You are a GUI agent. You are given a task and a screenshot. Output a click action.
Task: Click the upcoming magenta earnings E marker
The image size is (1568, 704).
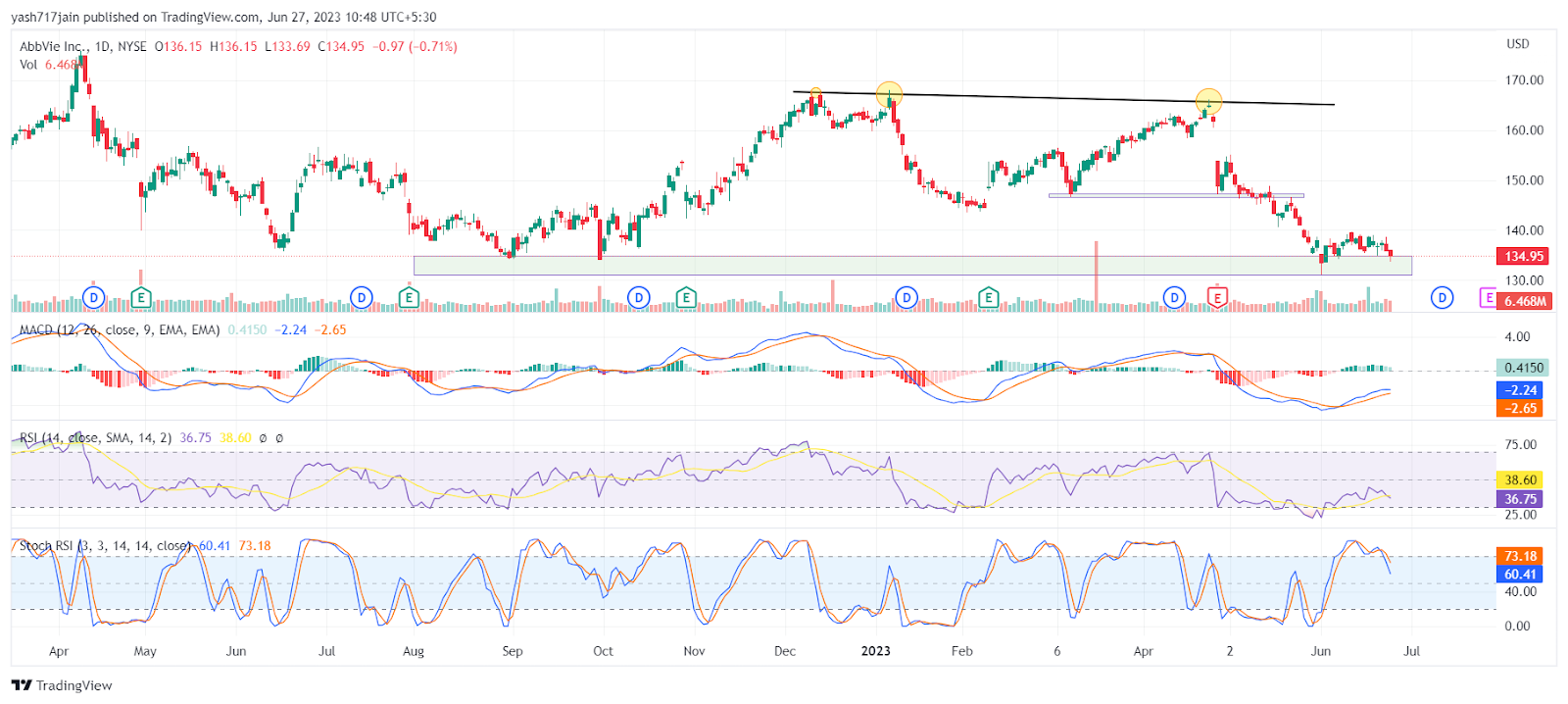coord(1489,297)
